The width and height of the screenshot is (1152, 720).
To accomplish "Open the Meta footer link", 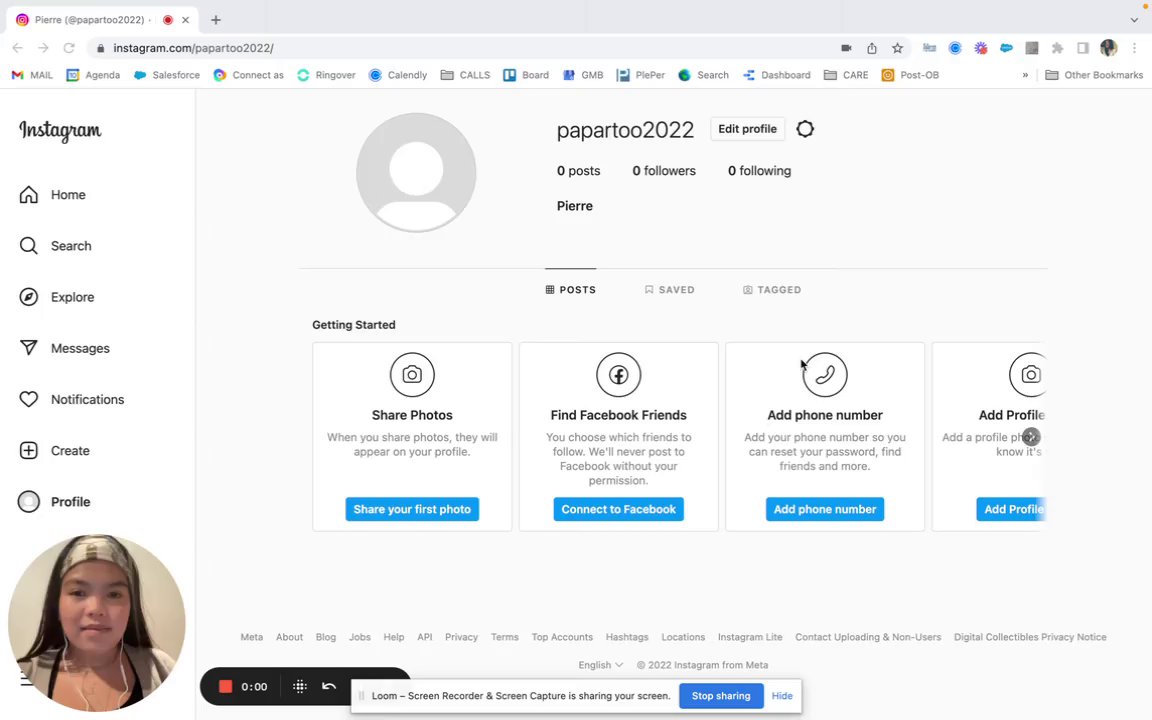I will (251, 637).
